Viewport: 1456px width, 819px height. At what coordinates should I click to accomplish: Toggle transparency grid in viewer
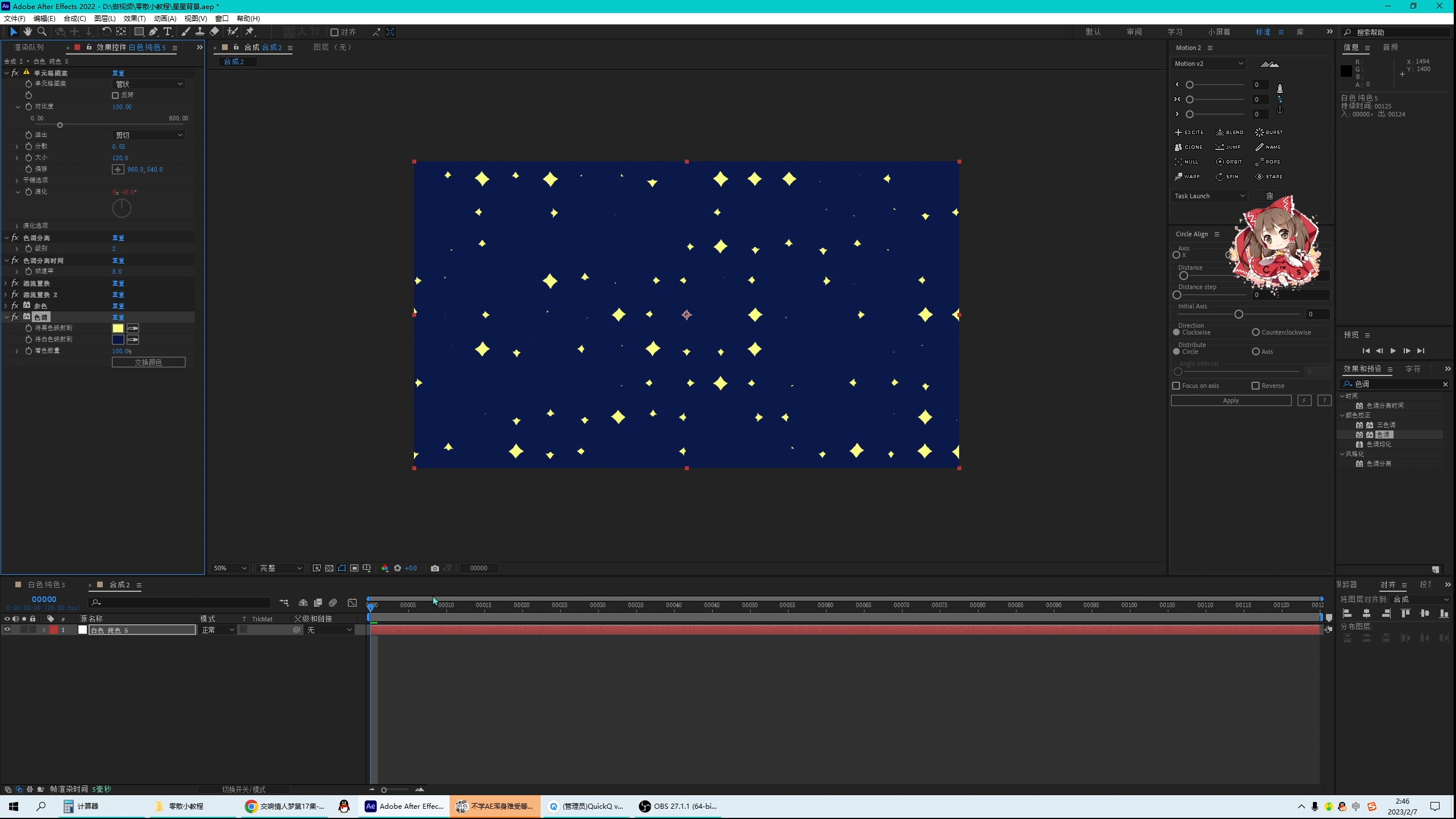[329, 568]
